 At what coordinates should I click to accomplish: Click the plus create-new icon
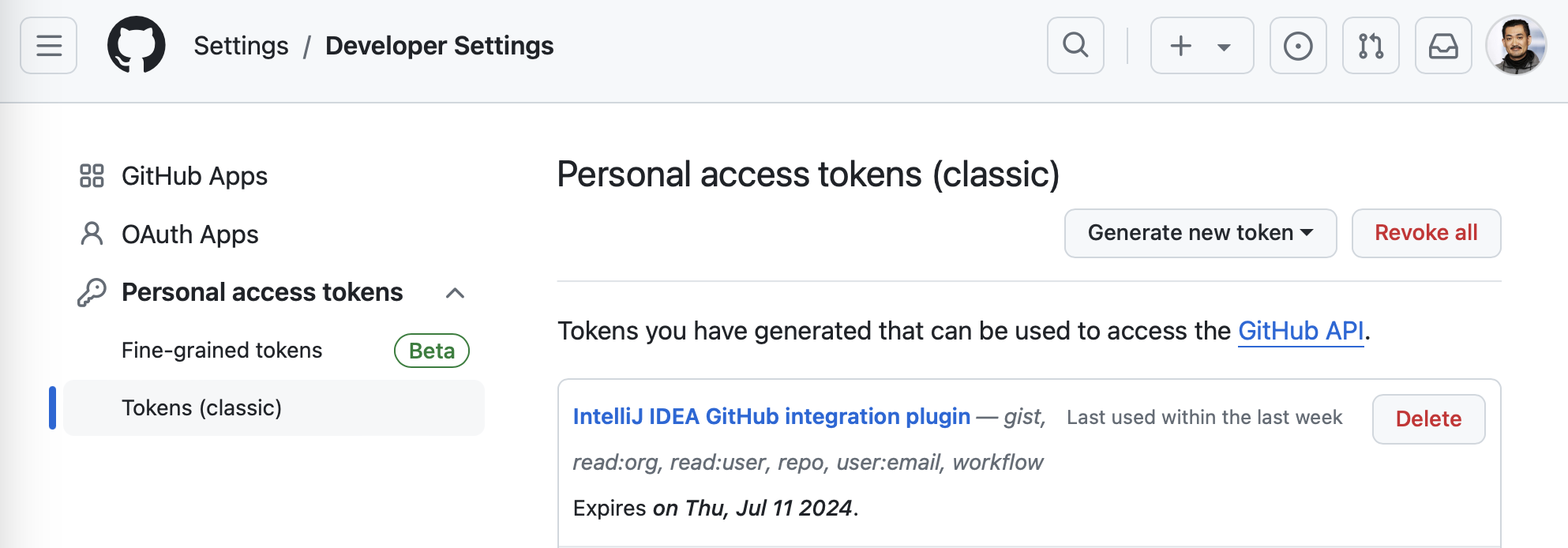click(1180, 46)
